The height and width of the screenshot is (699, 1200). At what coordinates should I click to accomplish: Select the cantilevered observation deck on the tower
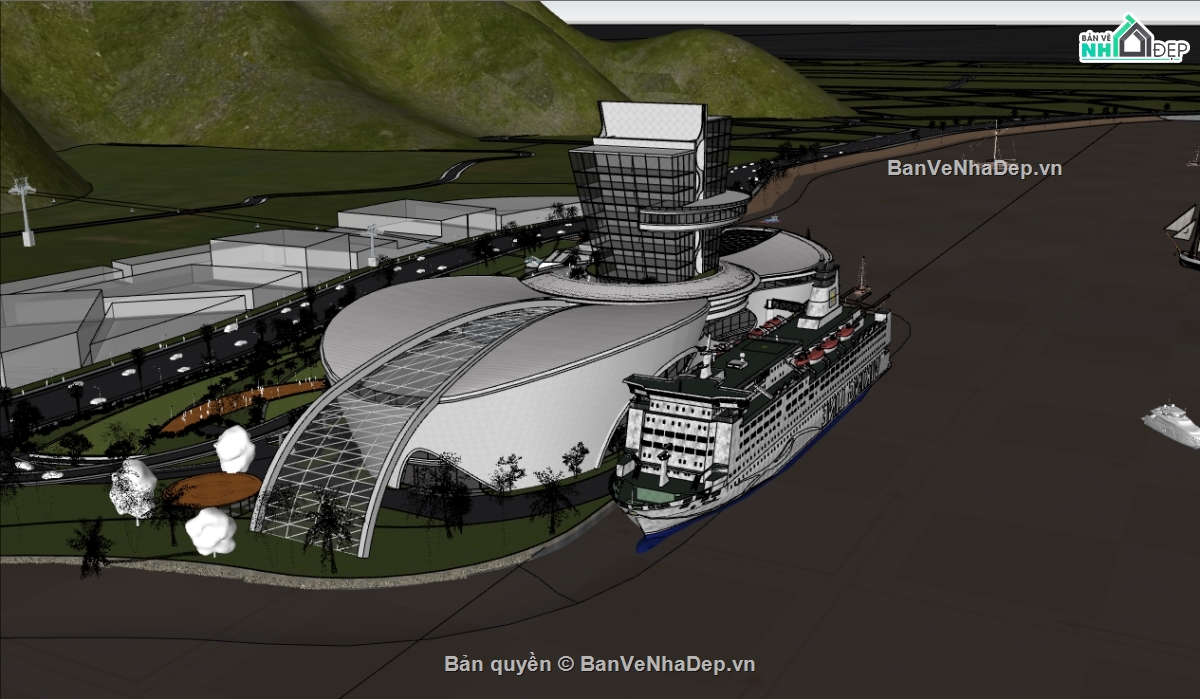tap(695, 211)
